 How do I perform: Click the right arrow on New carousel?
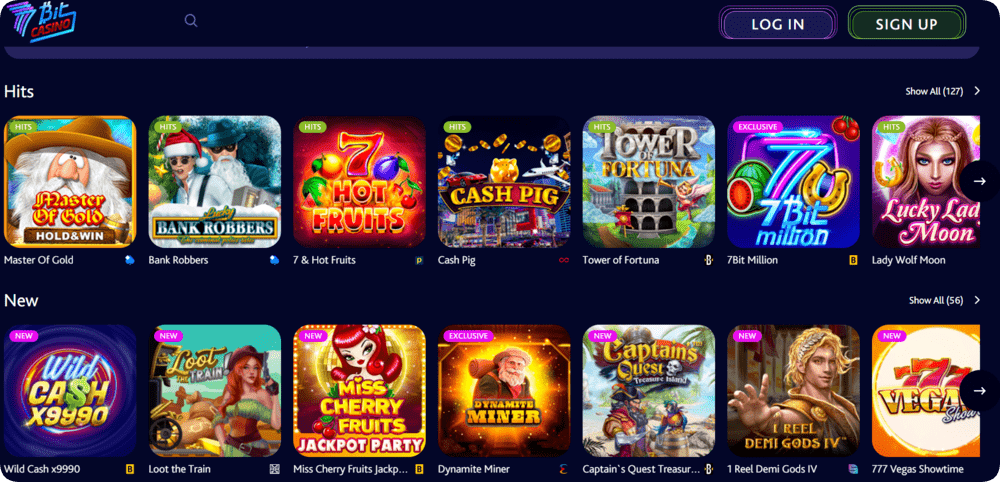[980, 391]
